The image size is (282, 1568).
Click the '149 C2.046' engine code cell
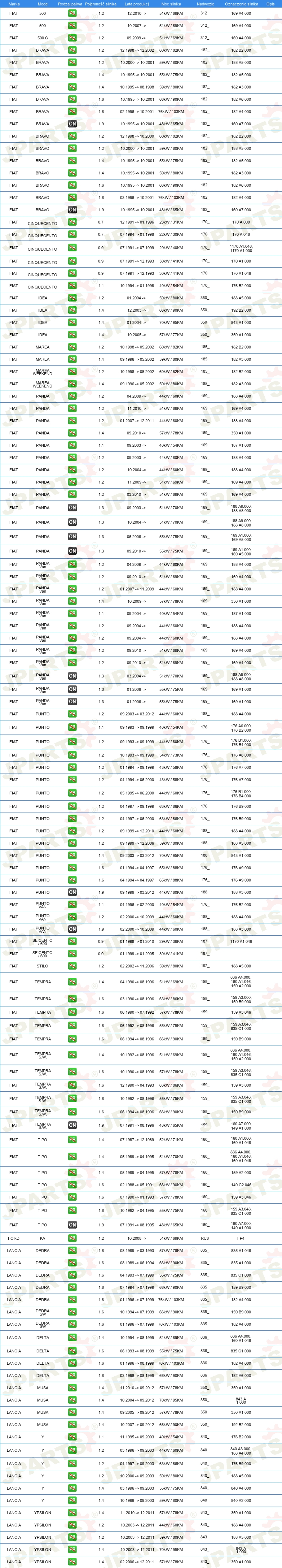pos(241,1185)
